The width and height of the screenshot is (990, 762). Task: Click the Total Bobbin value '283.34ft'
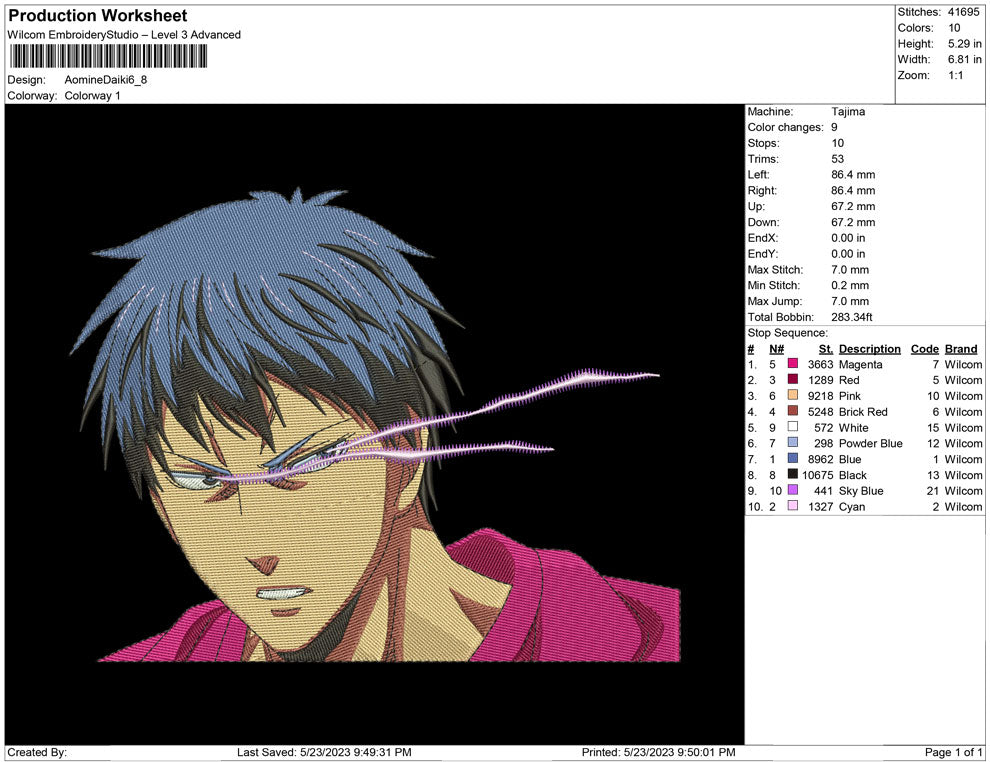click(x=852, y=317)
